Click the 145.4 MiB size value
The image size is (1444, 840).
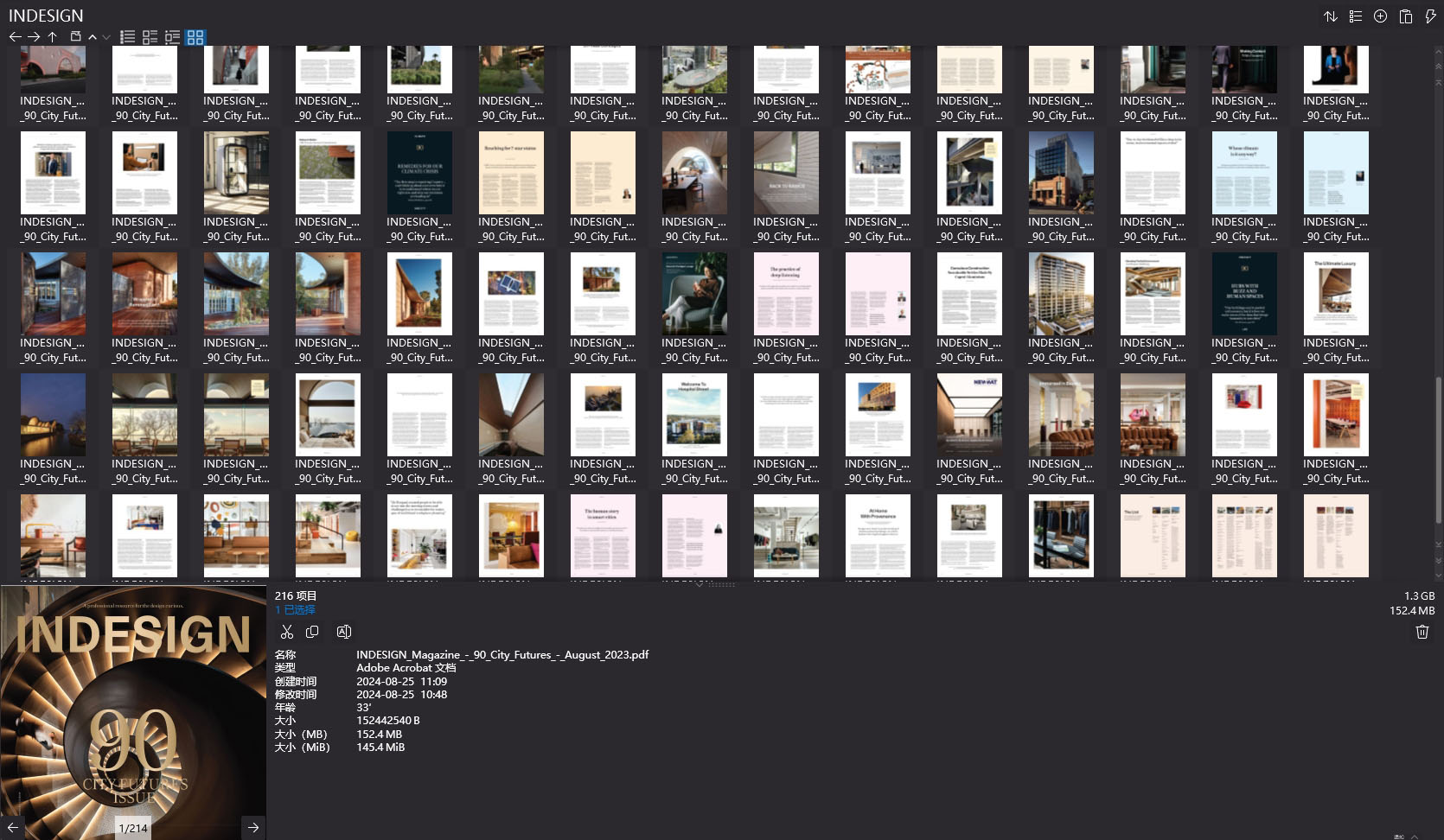coord(380,748)
